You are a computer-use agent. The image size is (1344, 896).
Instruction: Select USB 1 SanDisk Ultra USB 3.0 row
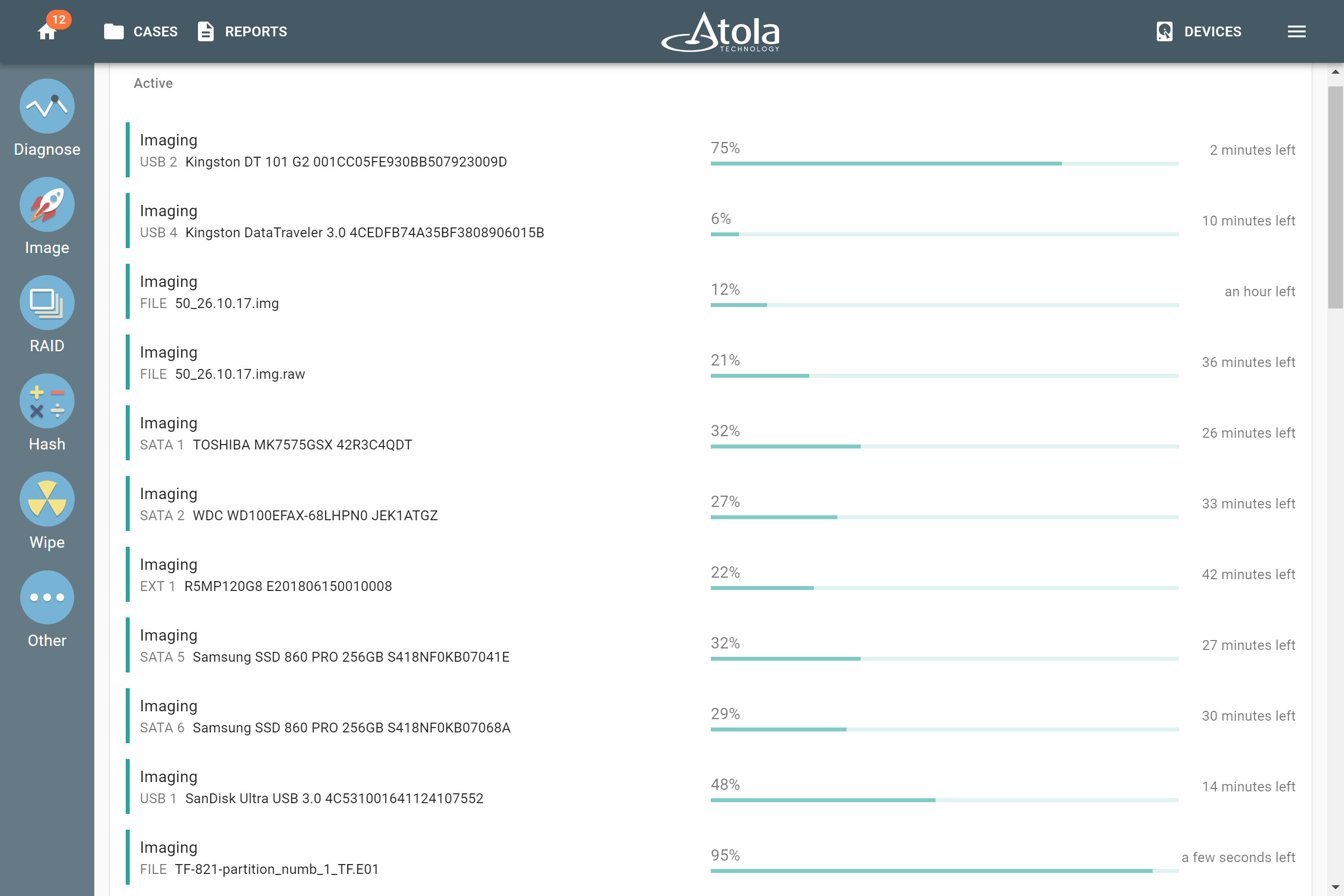[x=711, y=787]
